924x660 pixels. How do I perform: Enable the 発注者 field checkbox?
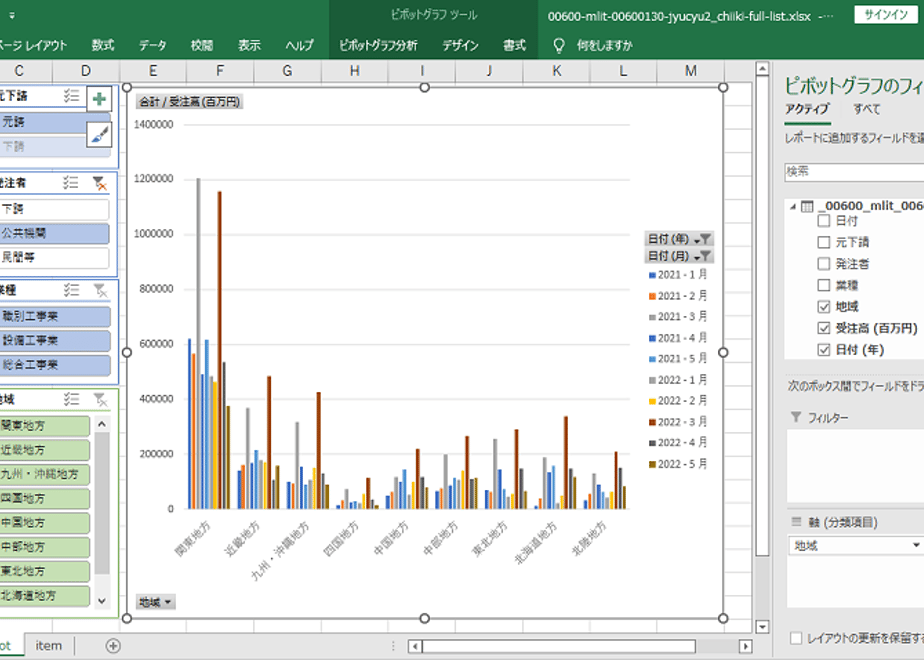(824, 263)
